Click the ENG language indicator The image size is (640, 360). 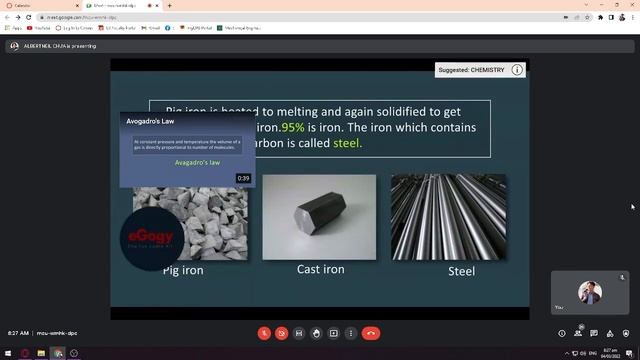[x=593, y=353]
